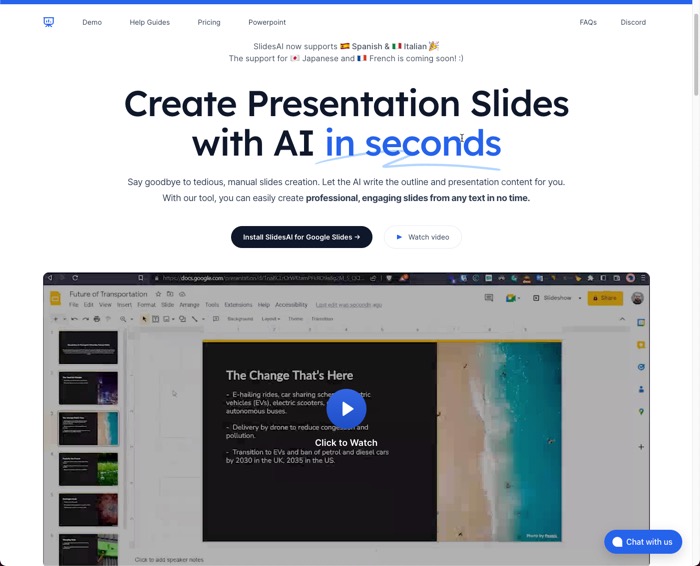Select the Text box tool in Slides toolbar

click(x=155, y=319)
